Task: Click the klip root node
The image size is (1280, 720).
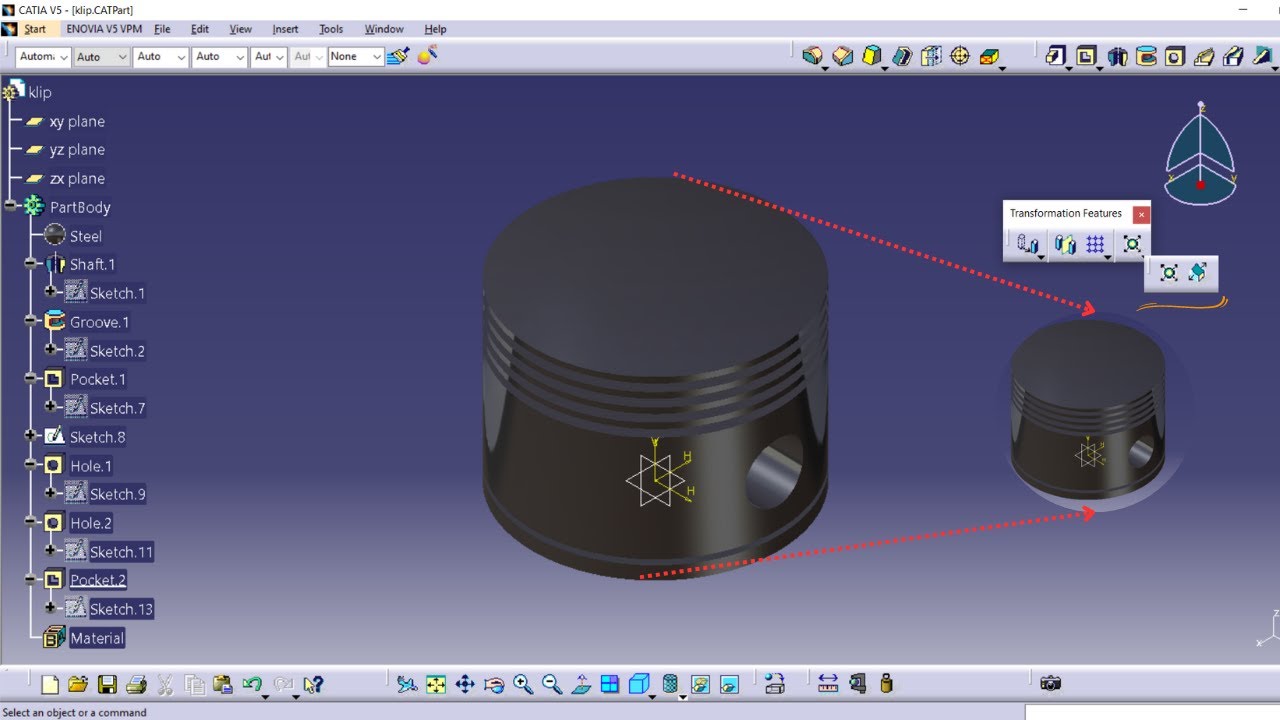Action: [40, 92]
